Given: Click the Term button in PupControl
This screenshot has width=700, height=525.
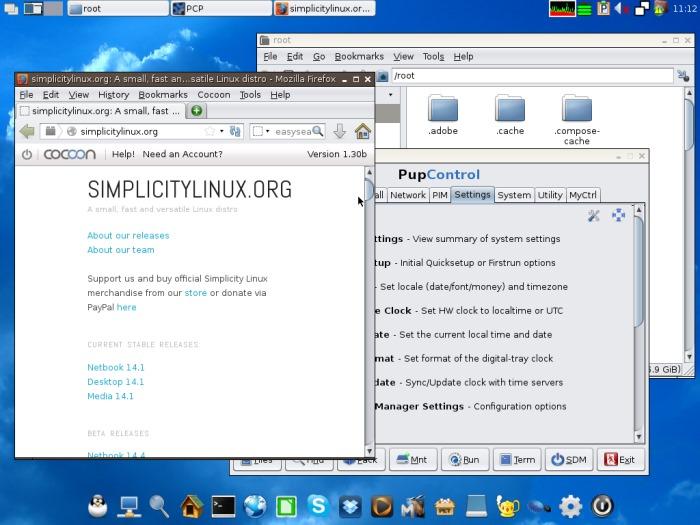Looking at the screenshot, I should coord(517,459).
